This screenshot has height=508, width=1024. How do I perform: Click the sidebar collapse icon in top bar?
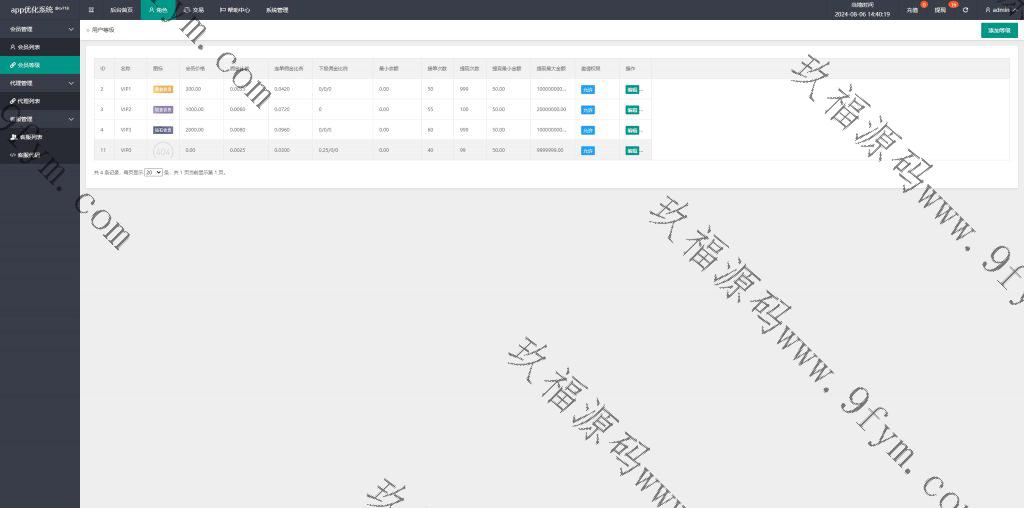pos(91,10)
